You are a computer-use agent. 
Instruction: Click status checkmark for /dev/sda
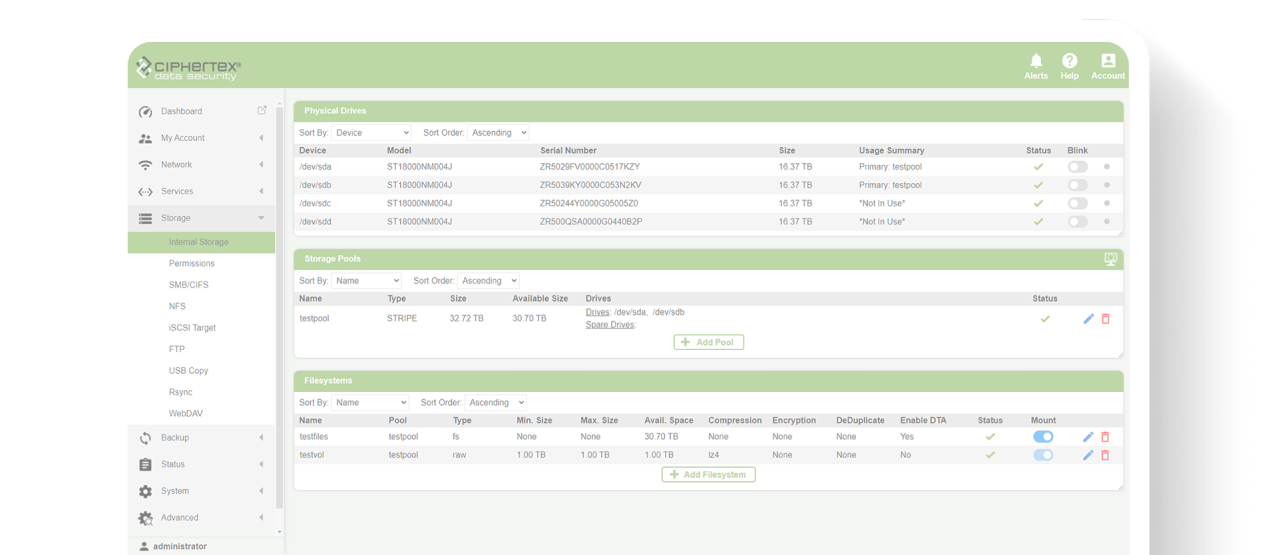[1038, 167]
